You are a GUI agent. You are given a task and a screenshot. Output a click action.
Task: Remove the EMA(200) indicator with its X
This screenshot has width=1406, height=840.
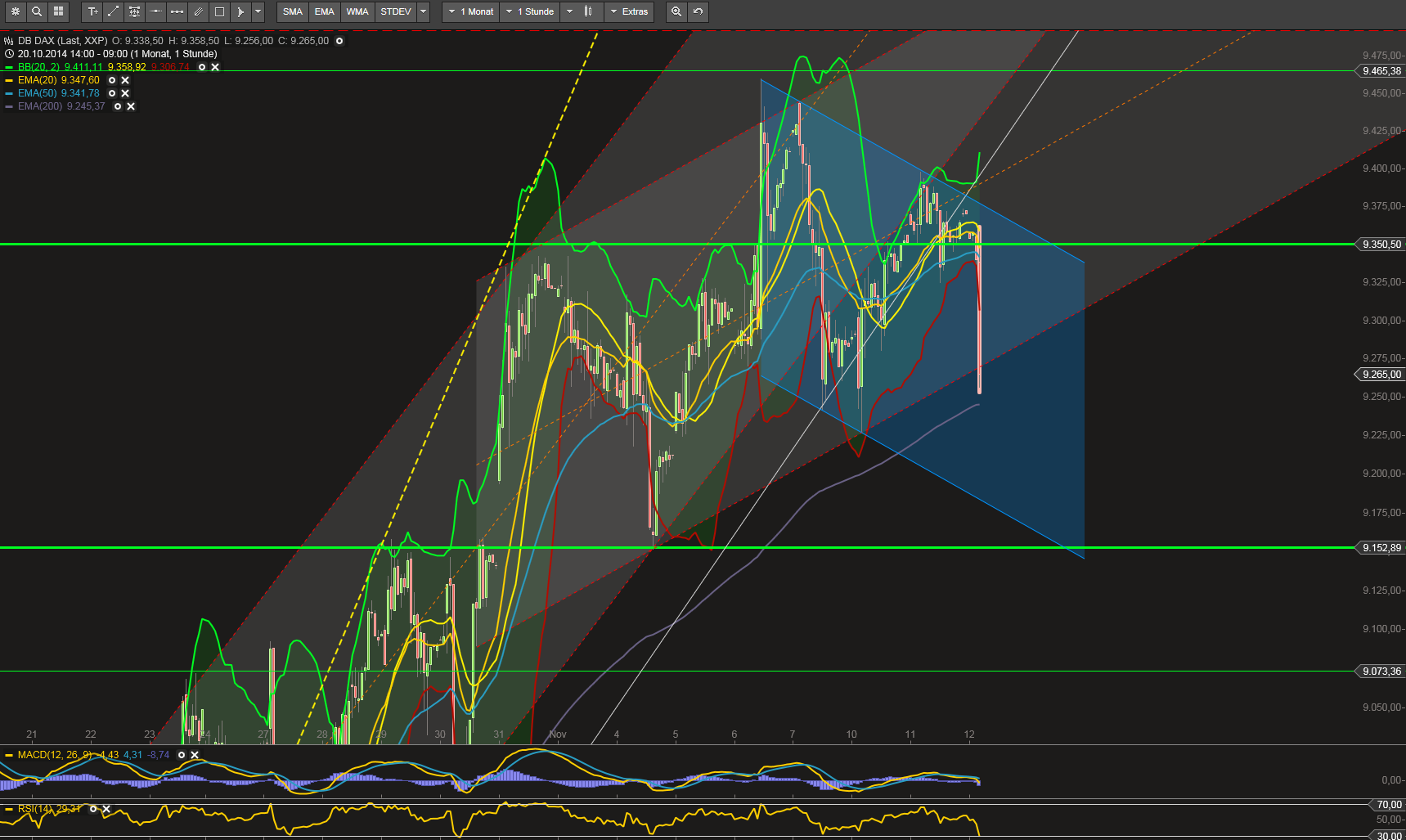(x=131, y=106)
